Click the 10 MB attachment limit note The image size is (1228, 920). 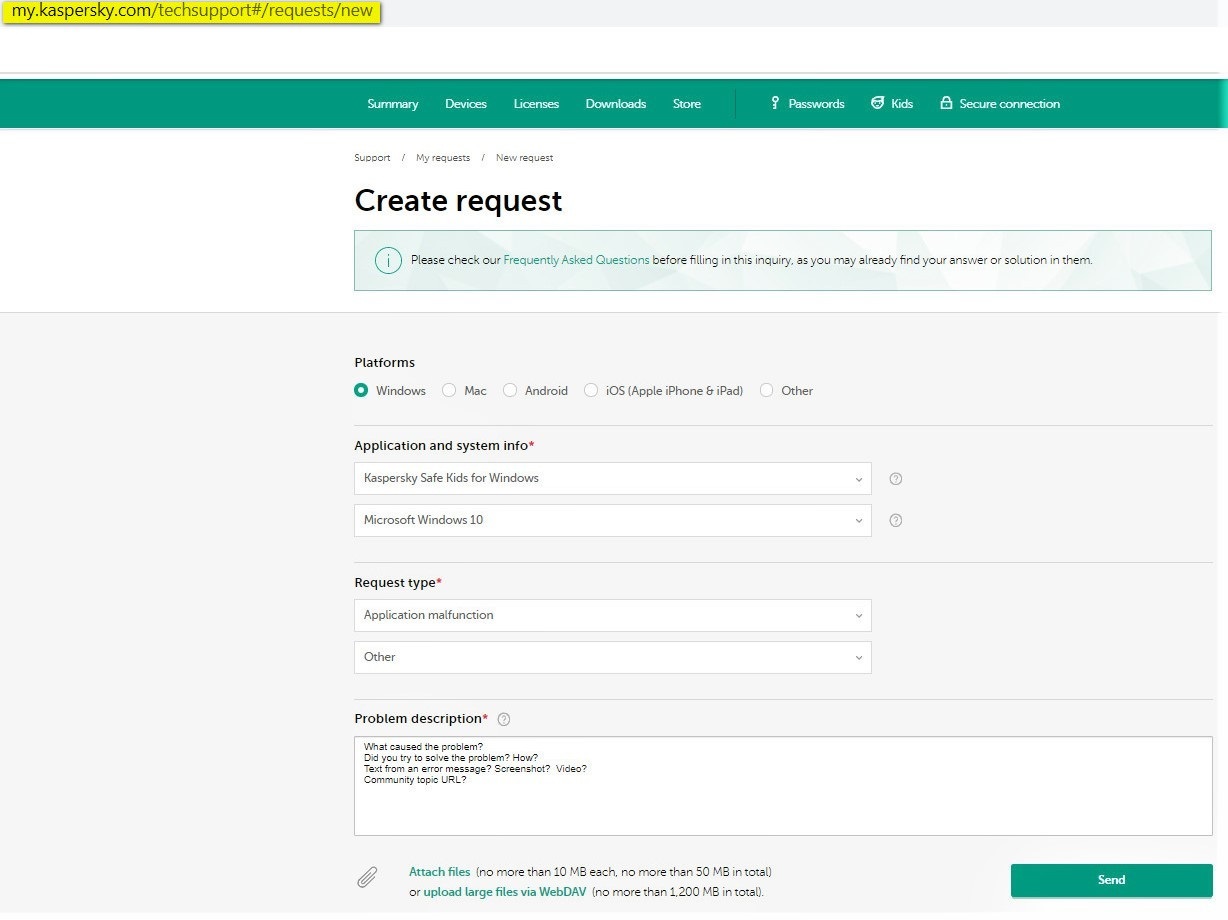tap(623, 872)
